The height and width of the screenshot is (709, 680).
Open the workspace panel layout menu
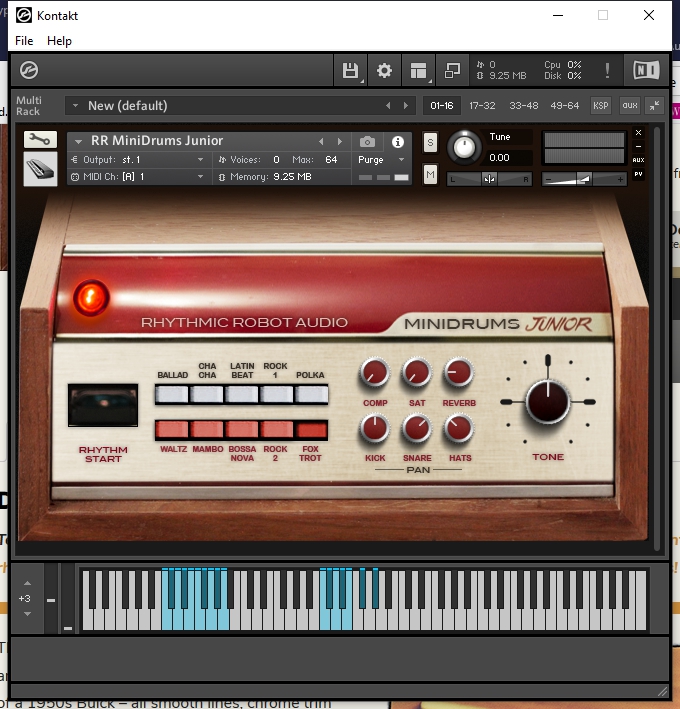419,70
